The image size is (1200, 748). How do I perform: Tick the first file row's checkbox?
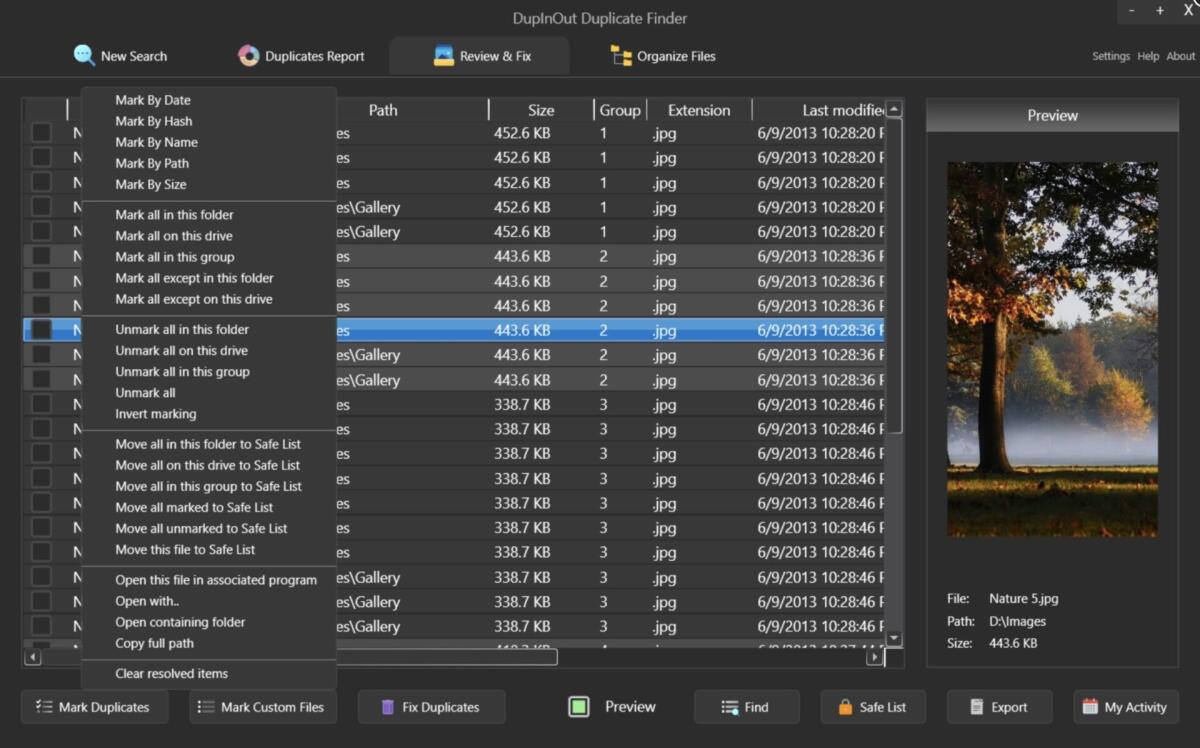coord(40,132)
